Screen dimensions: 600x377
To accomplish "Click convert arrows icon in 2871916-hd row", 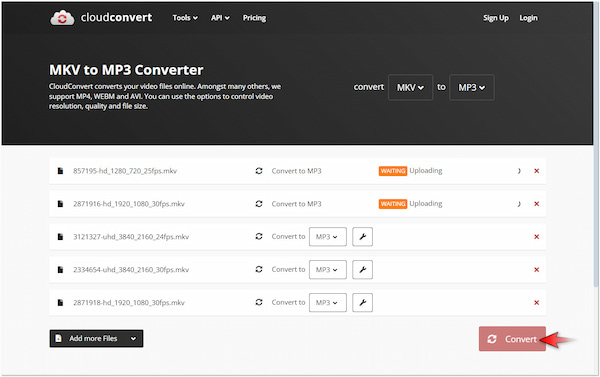I will (259, 204).
